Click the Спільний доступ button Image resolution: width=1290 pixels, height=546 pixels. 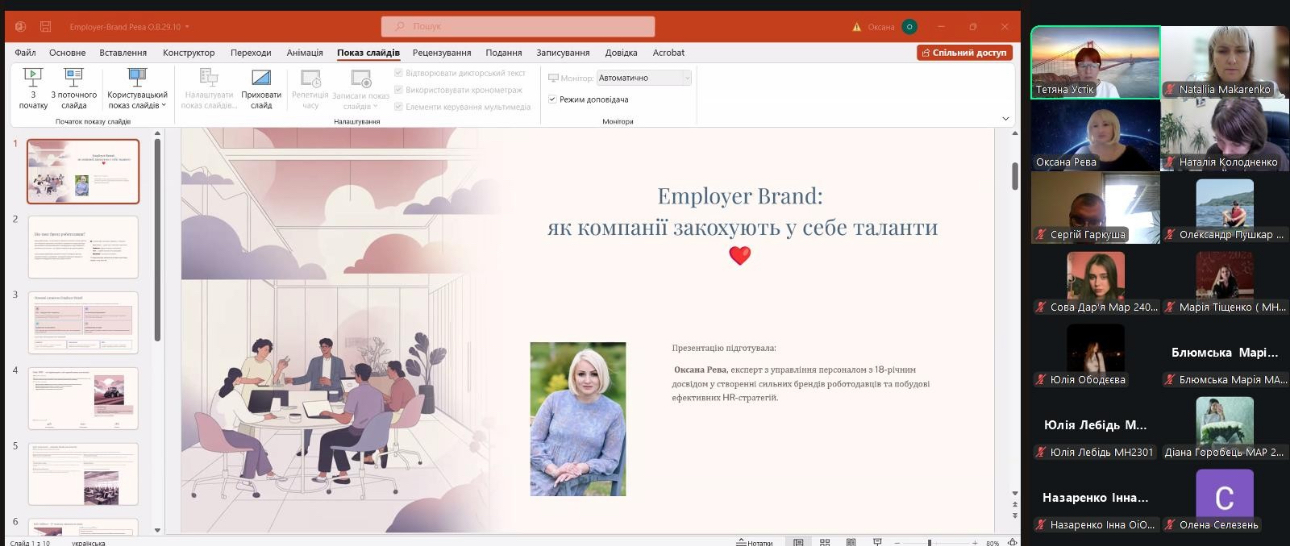964,53
